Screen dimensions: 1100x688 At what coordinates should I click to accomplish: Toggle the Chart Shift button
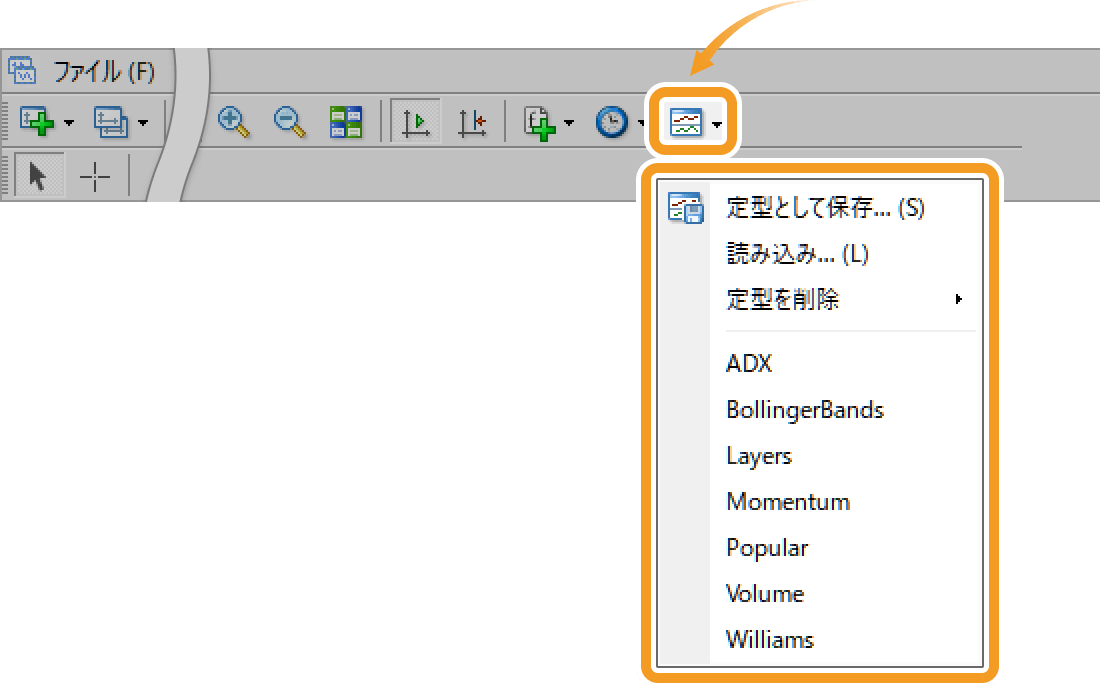pos(472,123)
